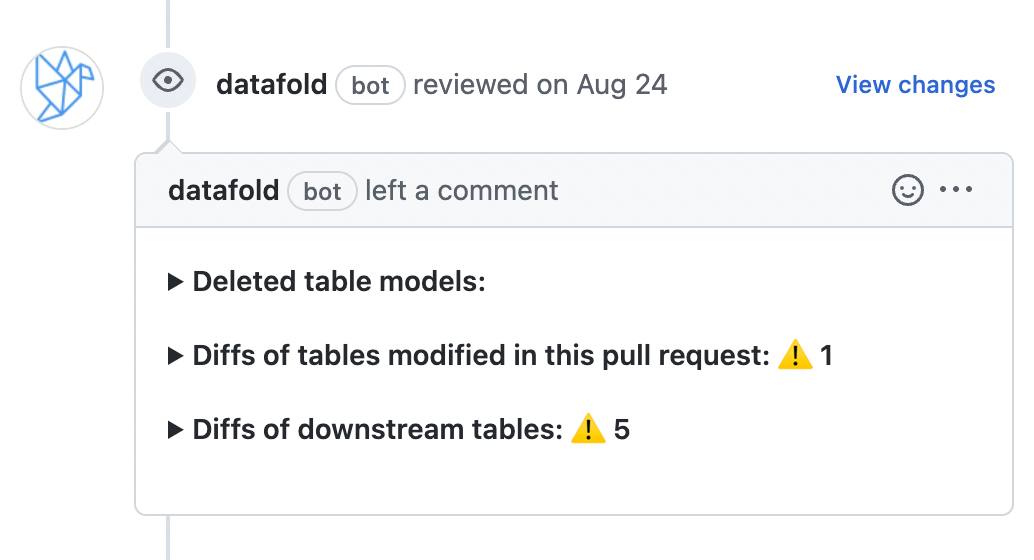Open the smiley reaction picker
Screen dimensions: 1034x560
[907, 190]
